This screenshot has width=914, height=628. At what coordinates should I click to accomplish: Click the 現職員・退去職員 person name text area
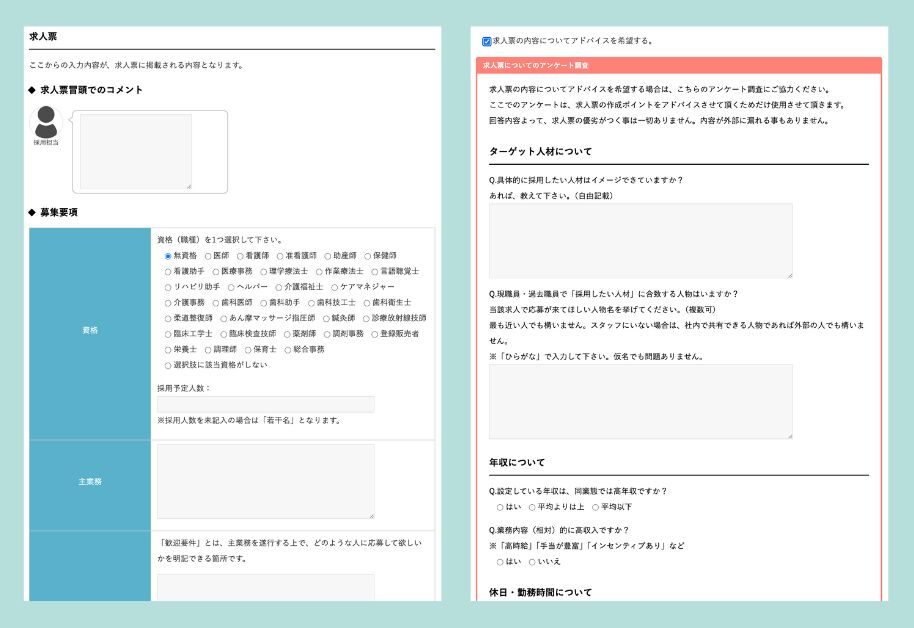[640, 401]
